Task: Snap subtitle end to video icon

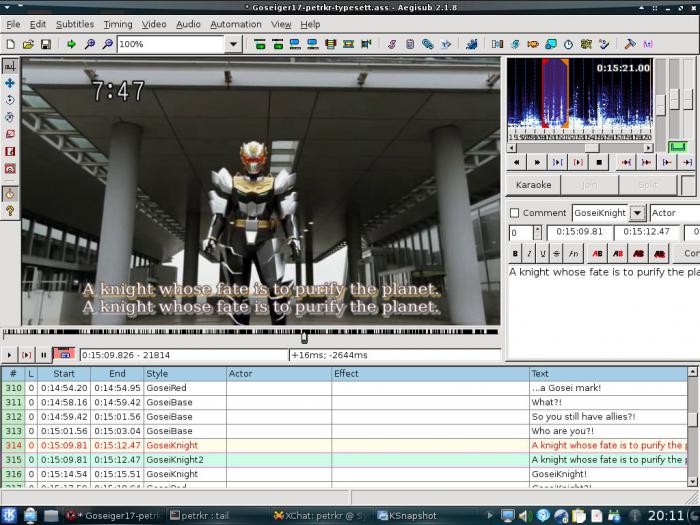Action: (x=313, y=44)
